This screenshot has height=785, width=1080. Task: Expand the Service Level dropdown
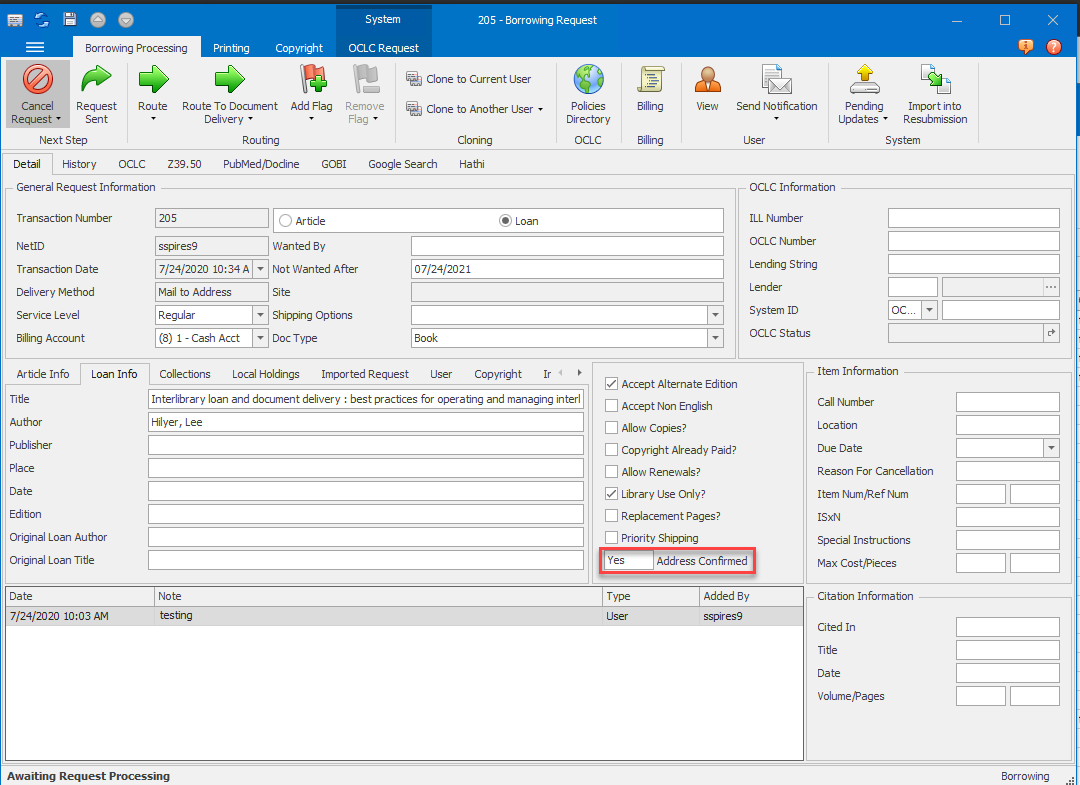pos(261,315)
